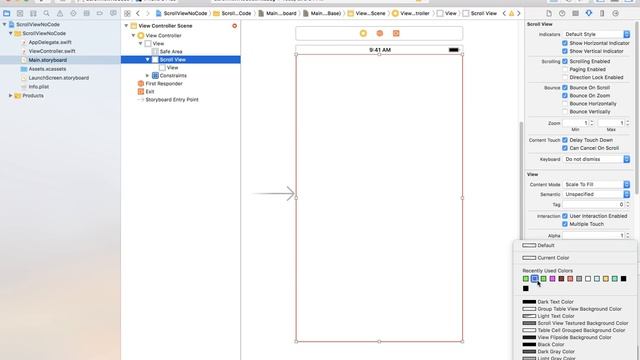Image resolution: width=640 pixels, height=360 pixels.
Task: Click the Exit icon in scene dock
Action: click(396, 33)
